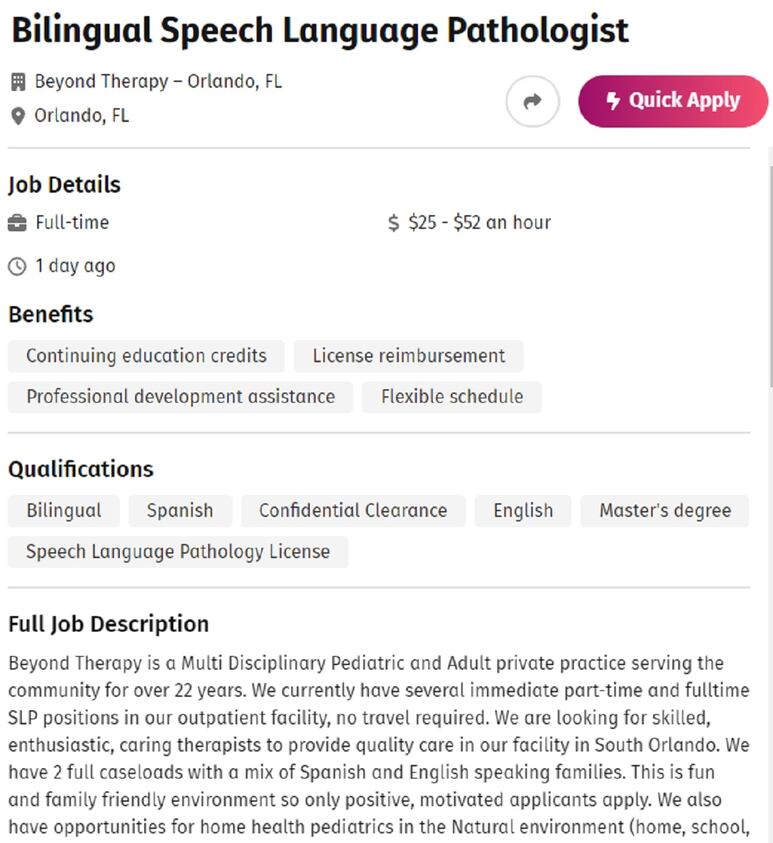Click the Quick Apply button
Screen dimensions: 773x843
tap(673, 101)
